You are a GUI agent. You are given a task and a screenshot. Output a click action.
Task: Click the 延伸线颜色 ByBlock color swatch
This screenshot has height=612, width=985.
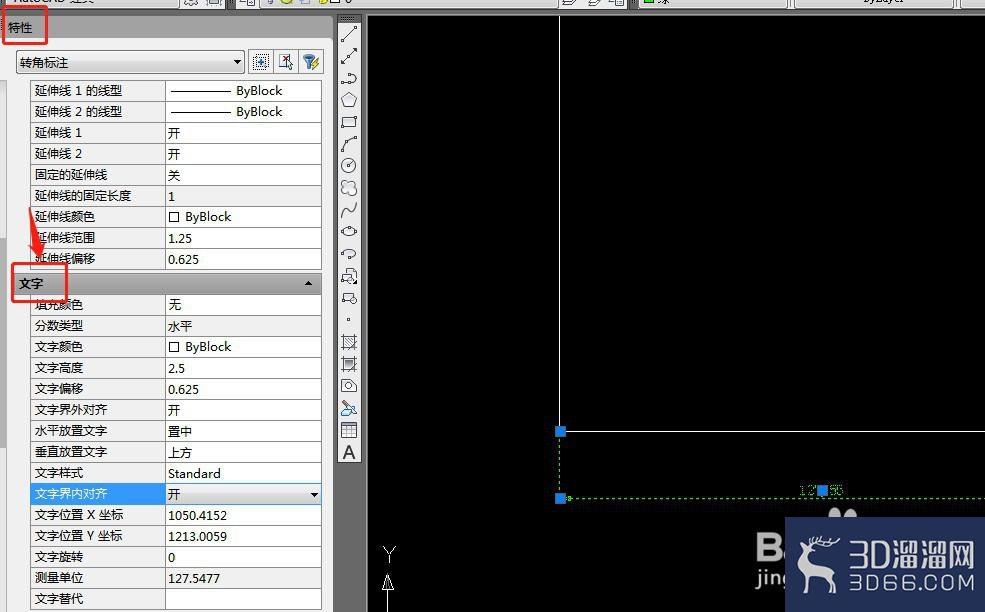(174, 217)
